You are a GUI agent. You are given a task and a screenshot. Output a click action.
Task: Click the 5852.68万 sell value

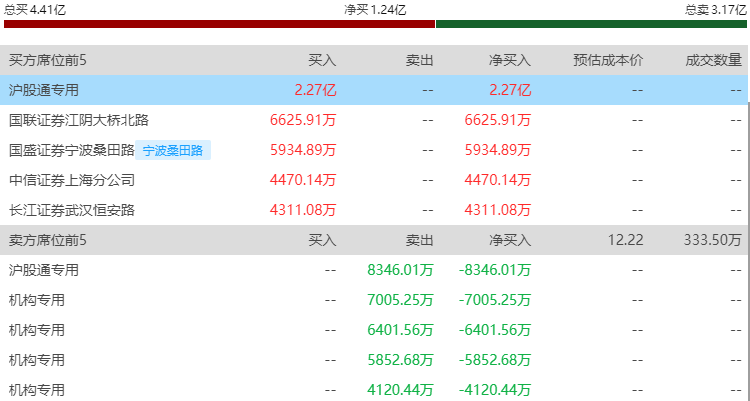pyautogui.click(x=400, y=360)
